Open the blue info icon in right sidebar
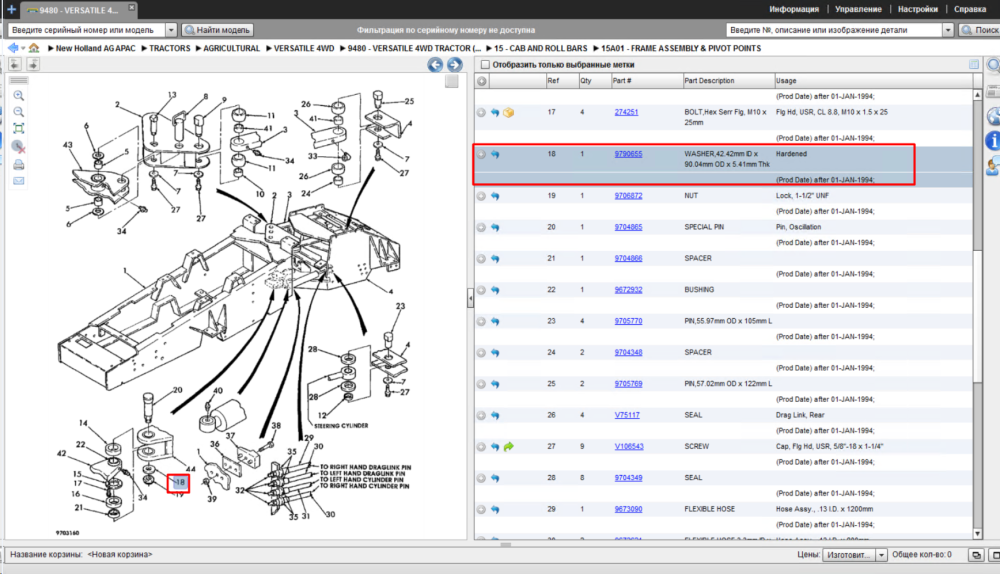The image size is (1000, 574). pos(993,141)
